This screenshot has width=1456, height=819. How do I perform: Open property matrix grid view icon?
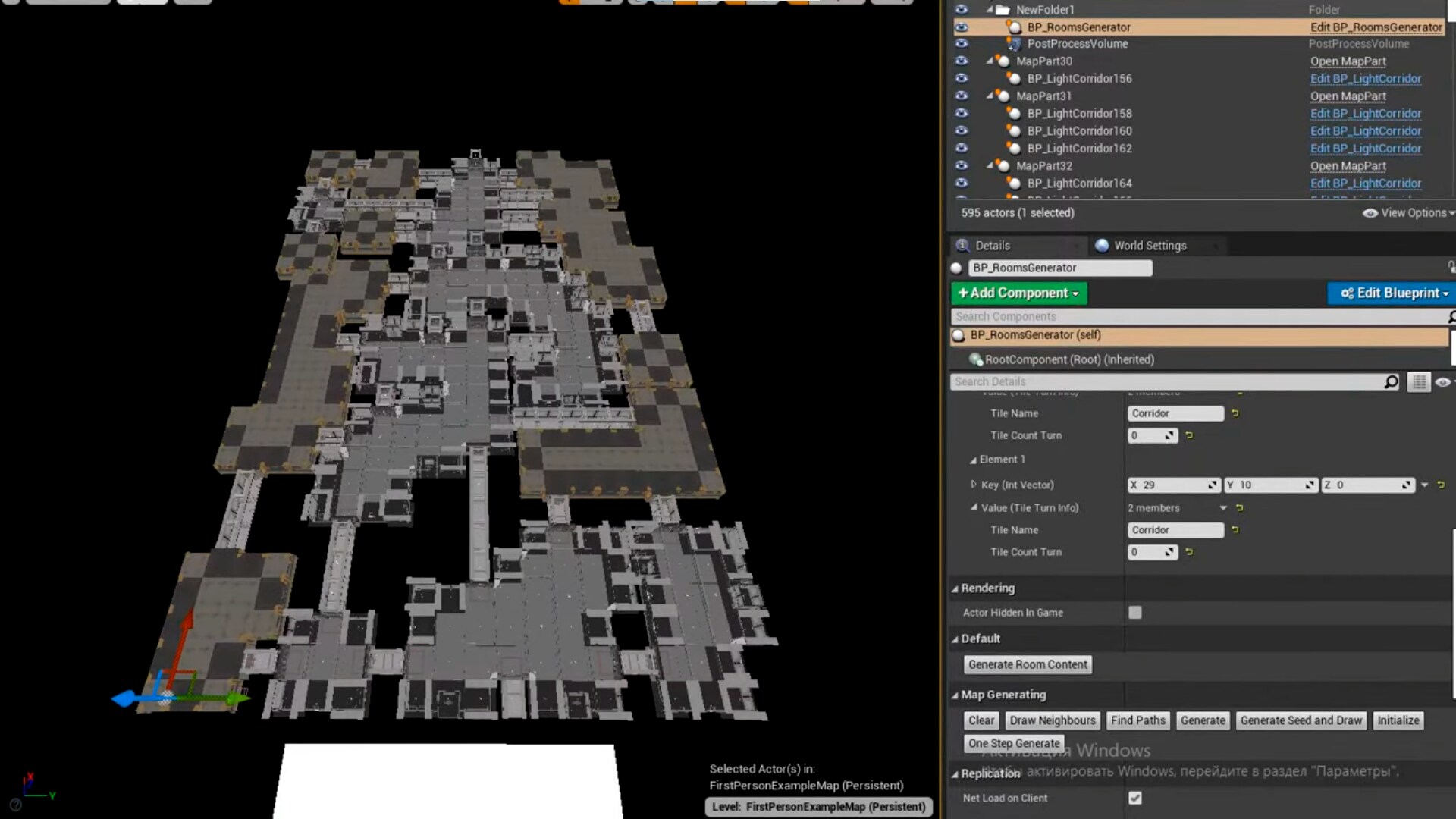click(1418, 382)
